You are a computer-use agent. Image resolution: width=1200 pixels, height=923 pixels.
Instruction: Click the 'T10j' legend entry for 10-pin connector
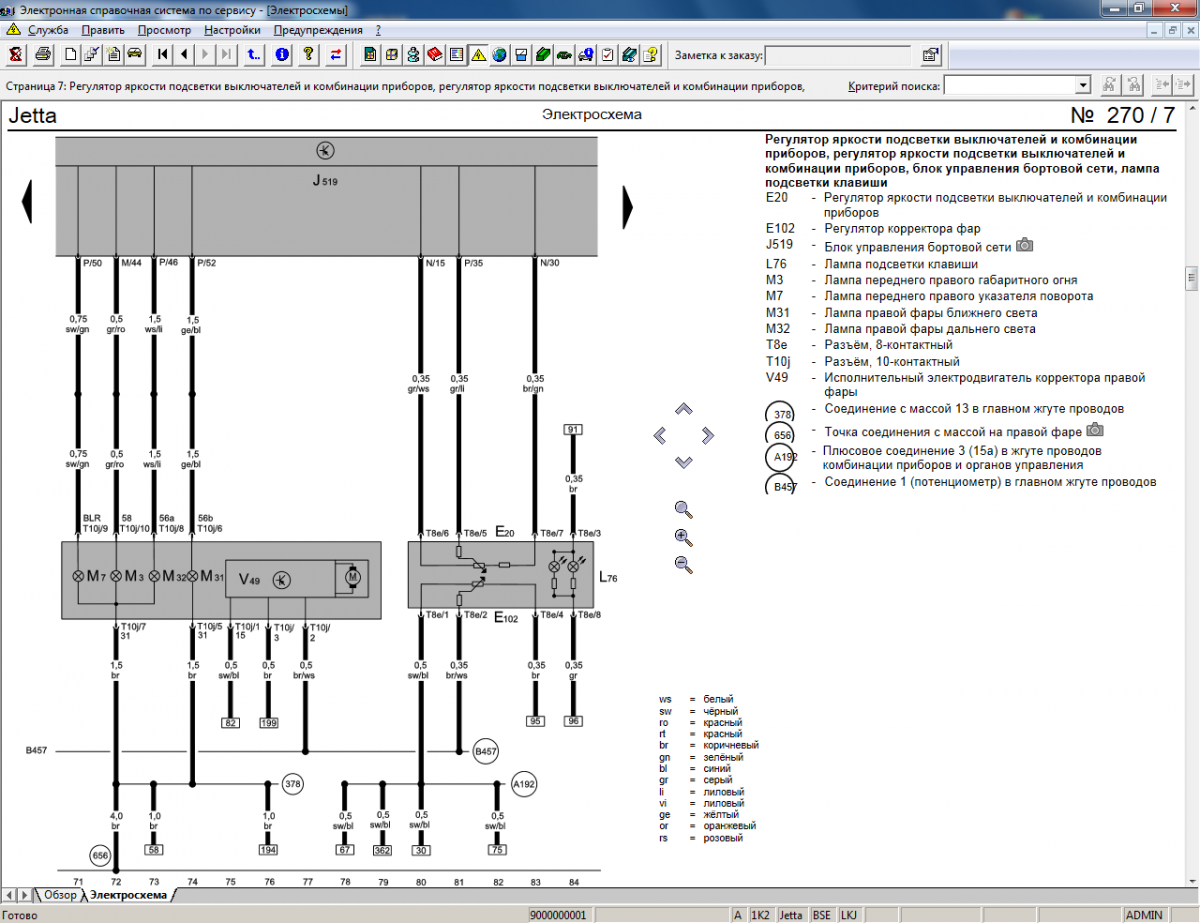[x=778, y=361]
